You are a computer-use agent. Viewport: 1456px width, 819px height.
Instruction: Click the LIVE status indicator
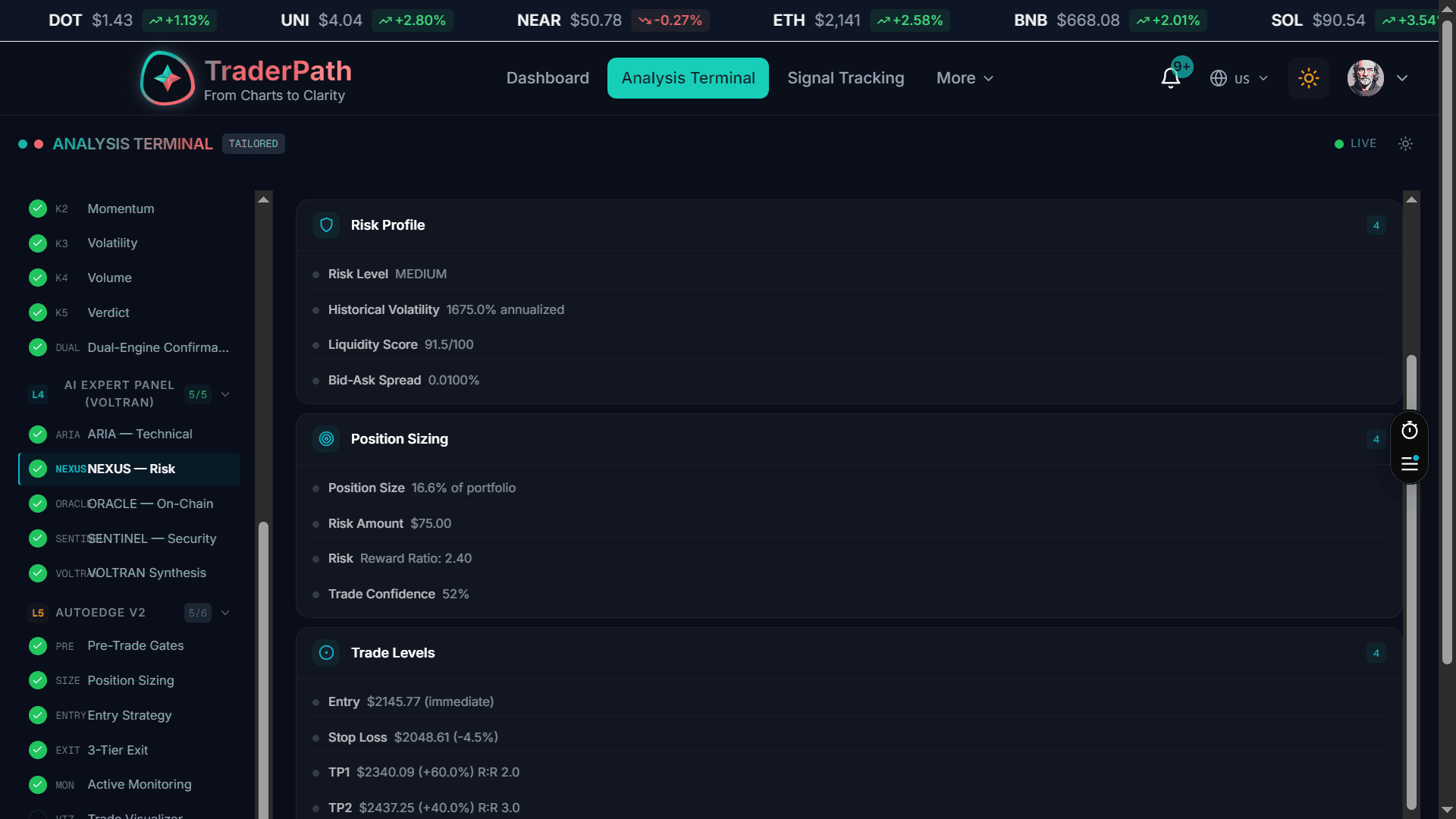1355,143
